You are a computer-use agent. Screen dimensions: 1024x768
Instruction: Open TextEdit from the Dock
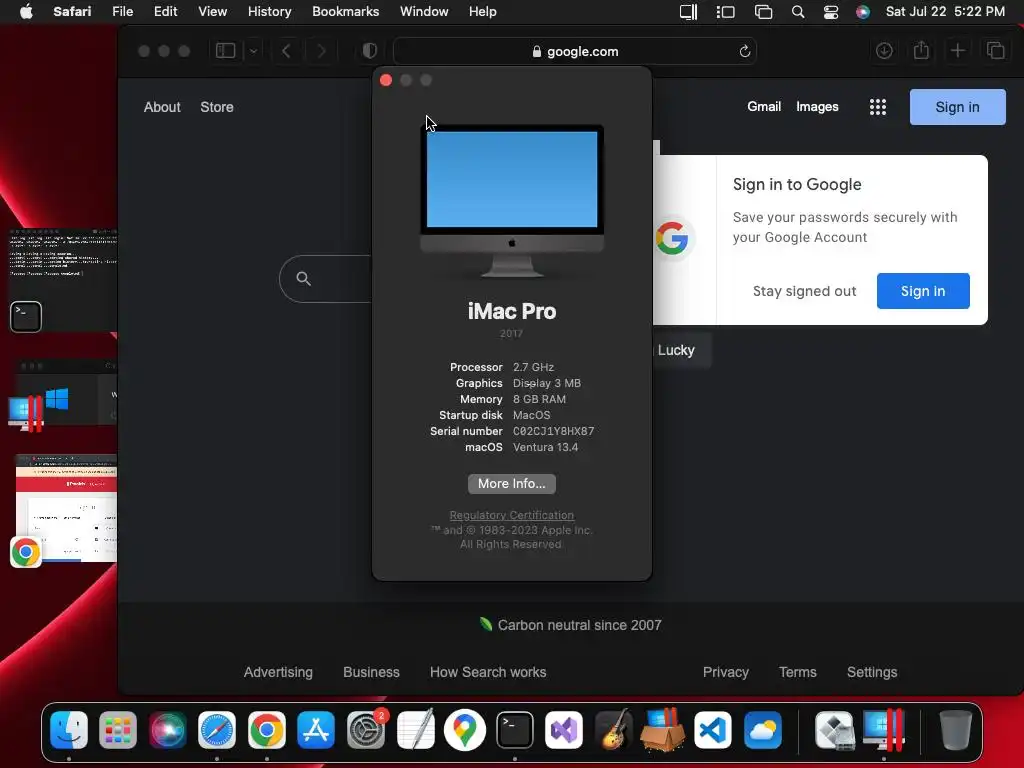pos(415,729)
